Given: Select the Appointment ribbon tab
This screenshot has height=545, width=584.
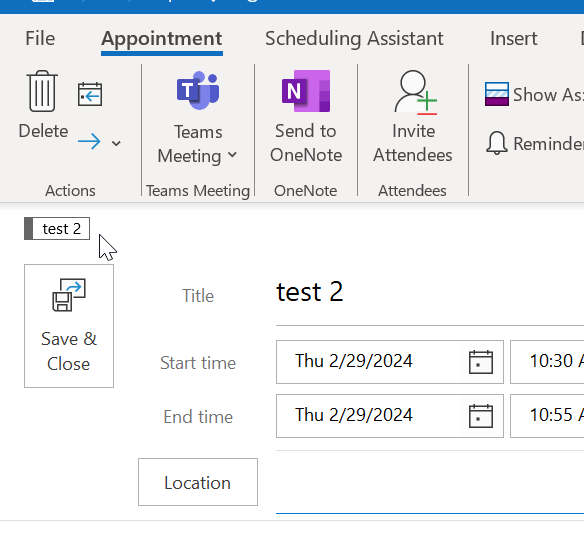Looking at the screenshot, I should pyautogui.click(x=162, y=39).
